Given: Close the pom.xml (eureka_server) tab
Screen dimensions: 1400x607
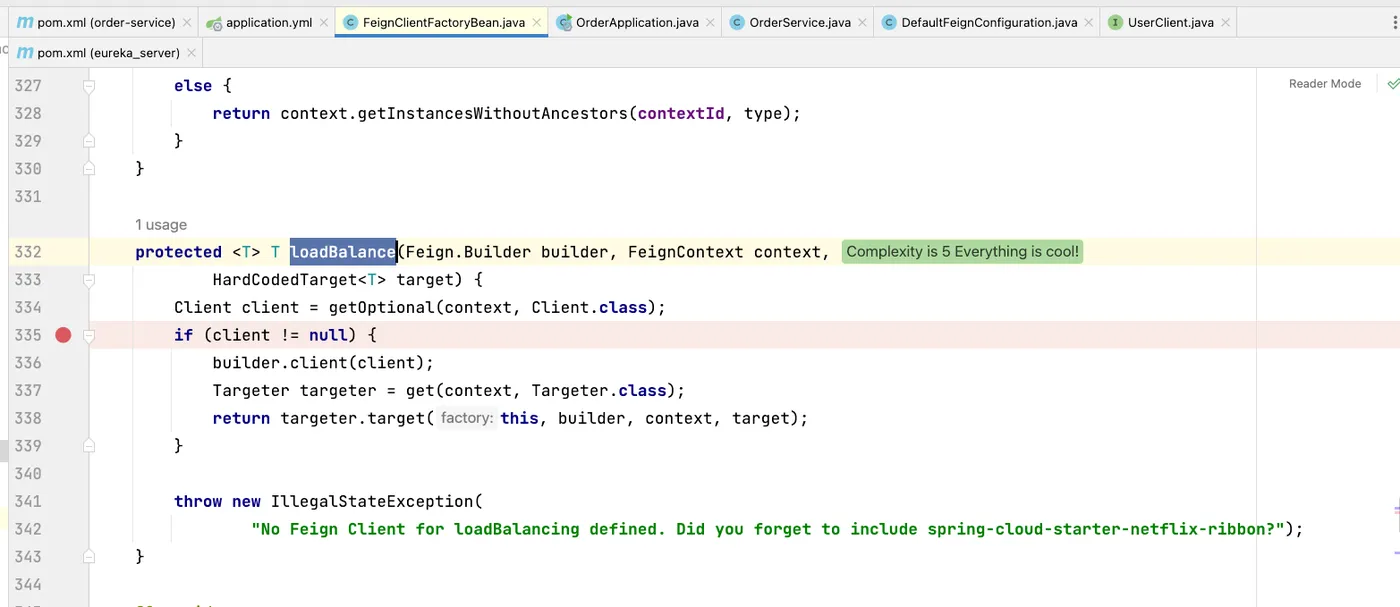Looking at the screenshot, I should [192, 54].
